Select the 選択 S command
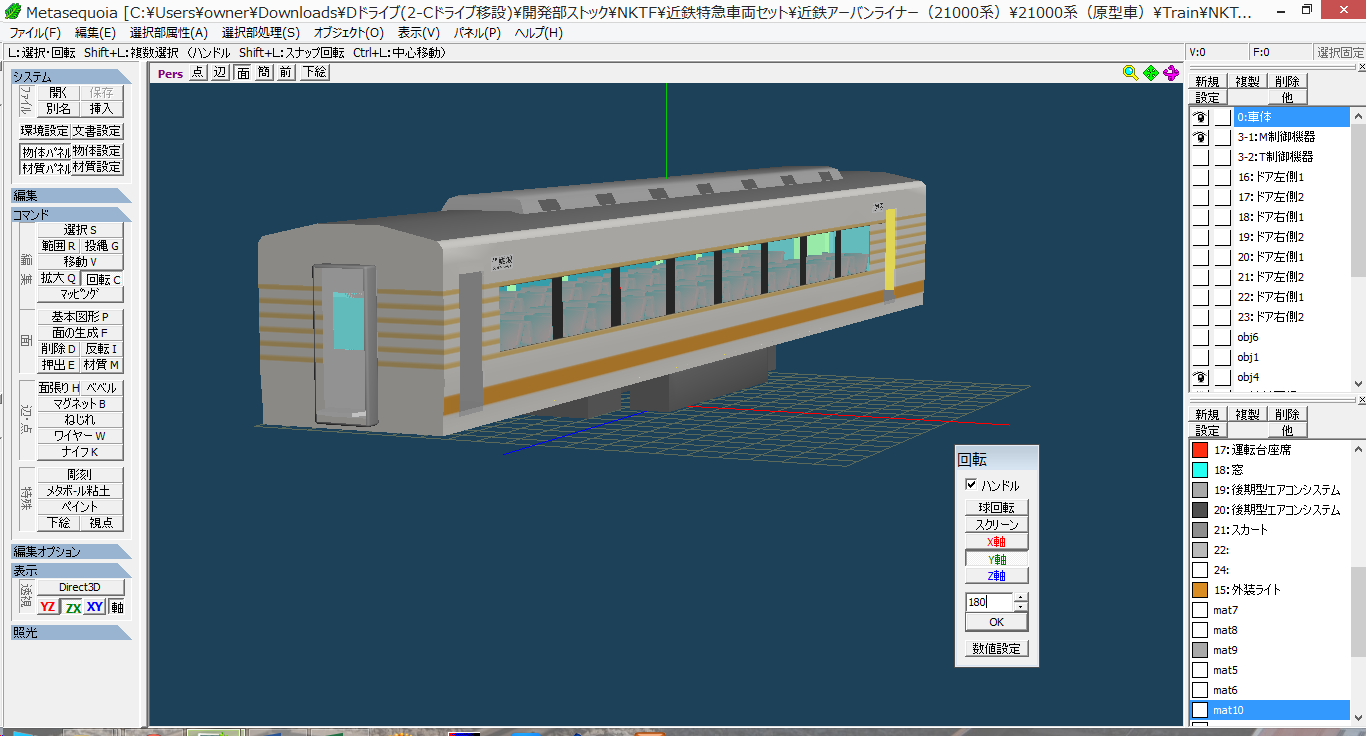The image size is (1366, 736). tap(80, 230)
